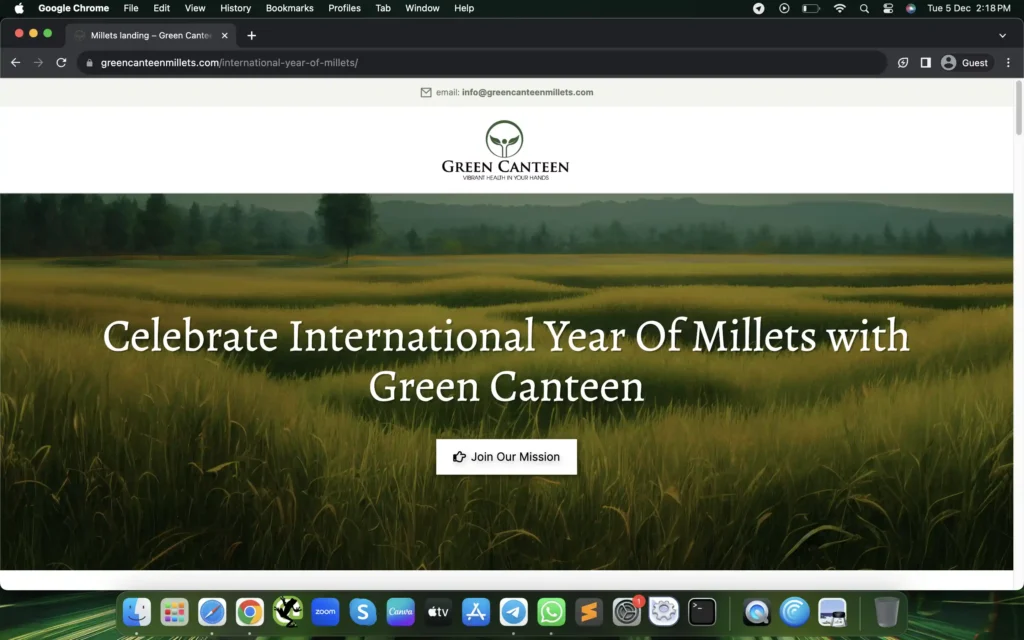
Task: Select the Millets landing – Green Canteen tab
Action: 152,35
